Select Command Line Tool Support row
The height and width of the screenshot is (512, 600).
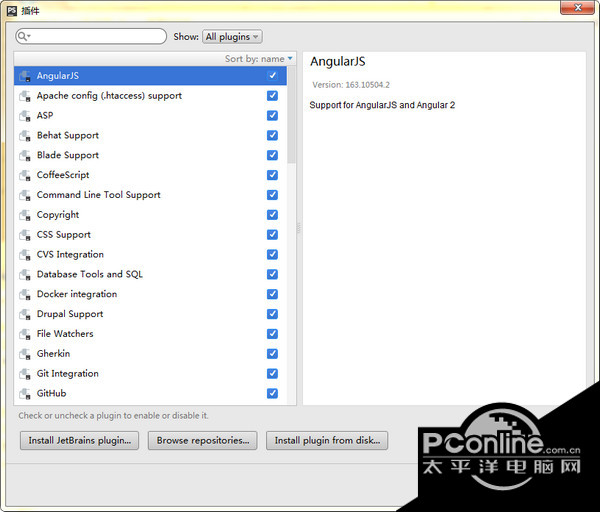[150, 195]
